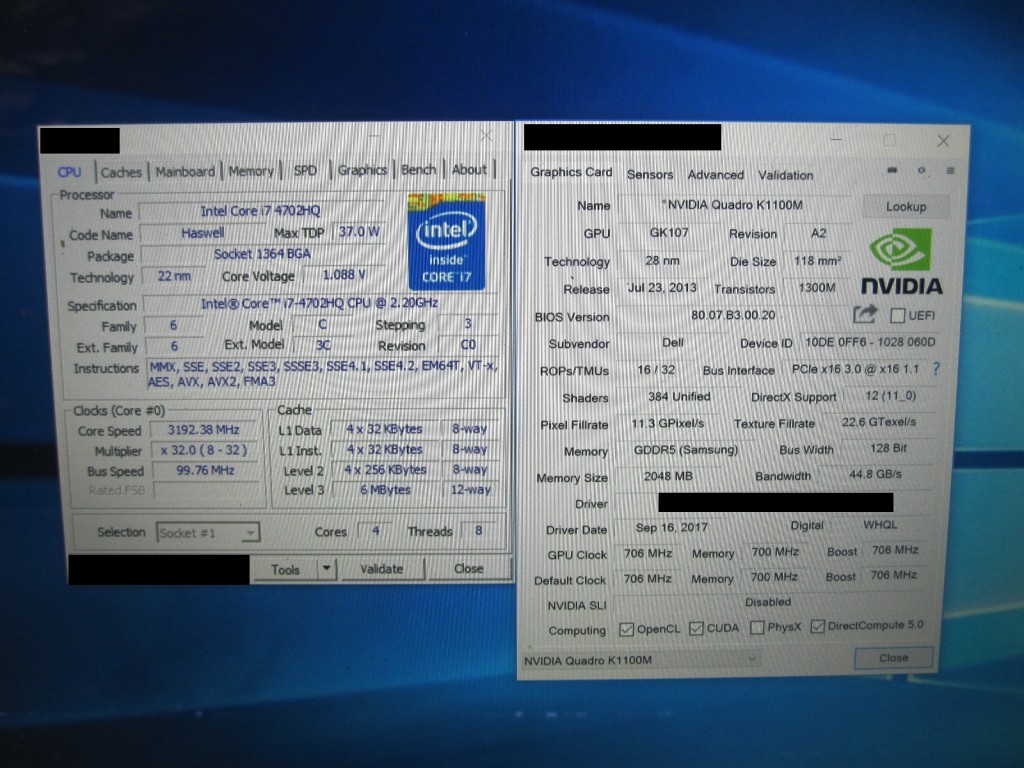
Task: Click the Subvendor value Dell
Action: tap(673, 343)
